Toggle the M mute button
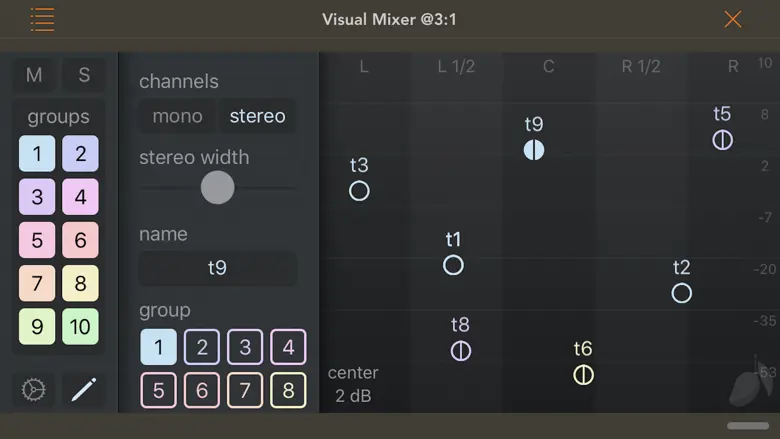 pyautogui.click(x=34, y=75)
